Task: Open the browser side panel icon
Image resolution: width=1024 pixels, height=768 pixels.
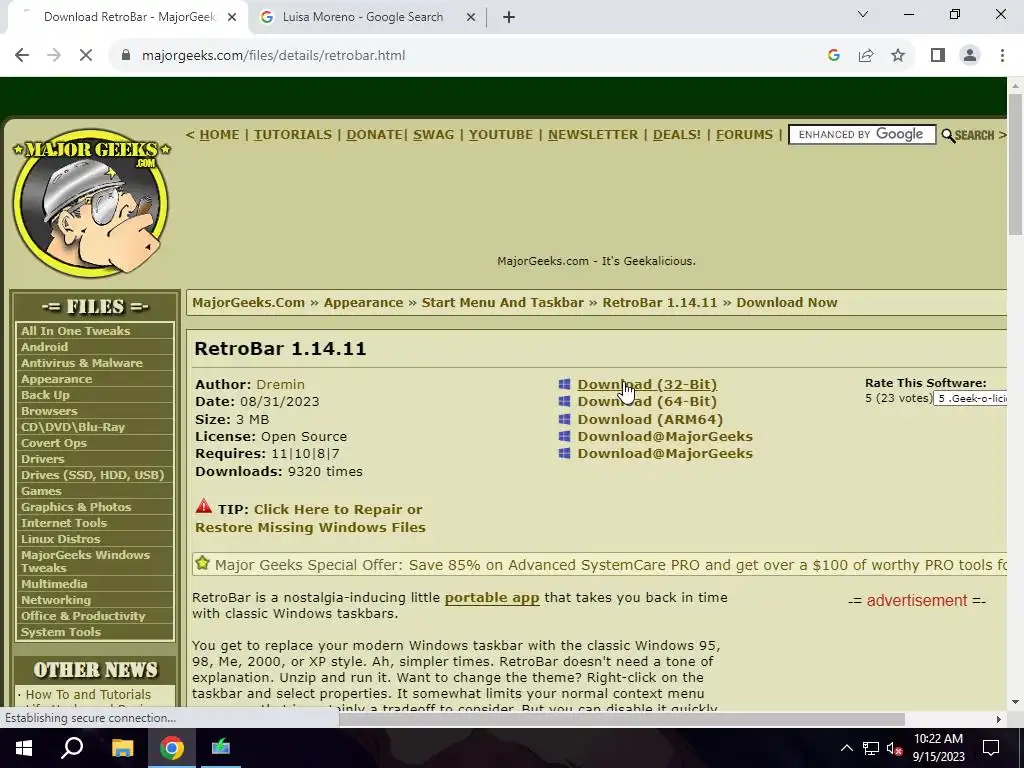Action: coord(938,56)
